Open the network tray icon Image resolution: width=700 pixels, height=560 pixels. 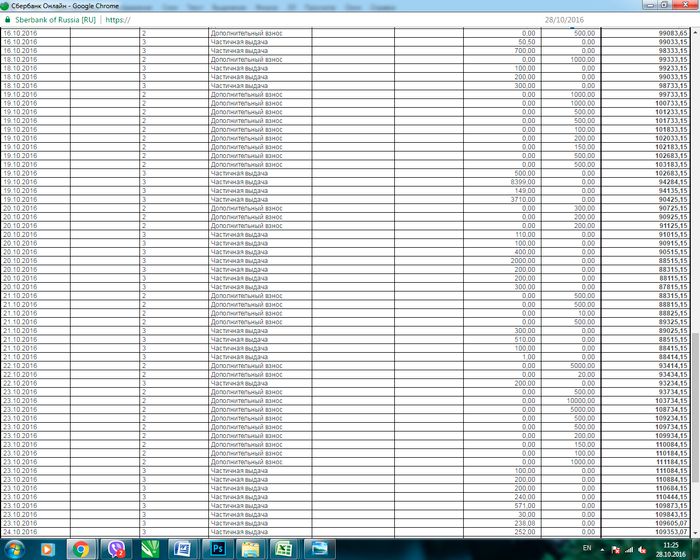coord(629,549)
